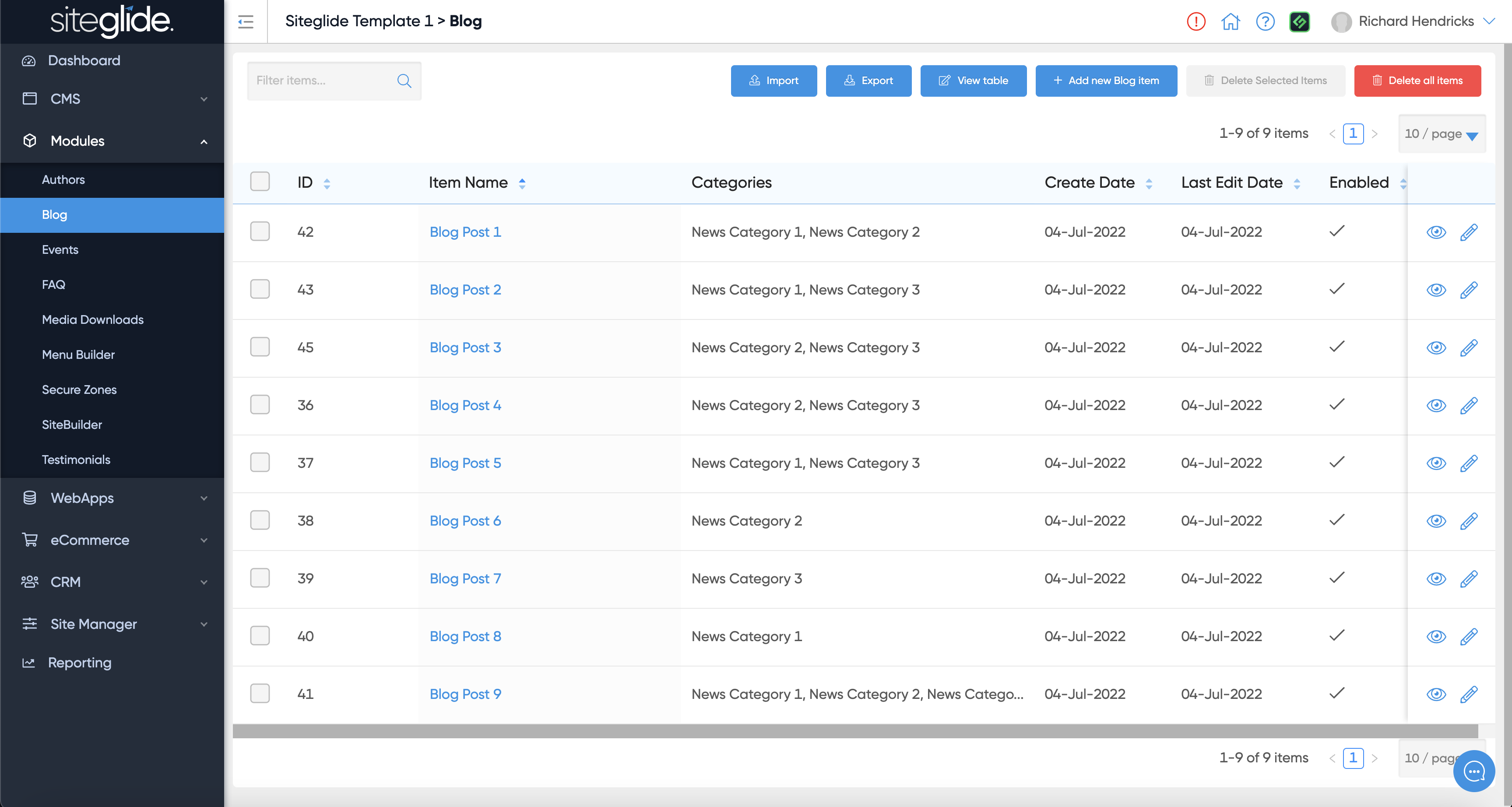Select the checkbox for Blog Post 9

click(x=260, y=694)
